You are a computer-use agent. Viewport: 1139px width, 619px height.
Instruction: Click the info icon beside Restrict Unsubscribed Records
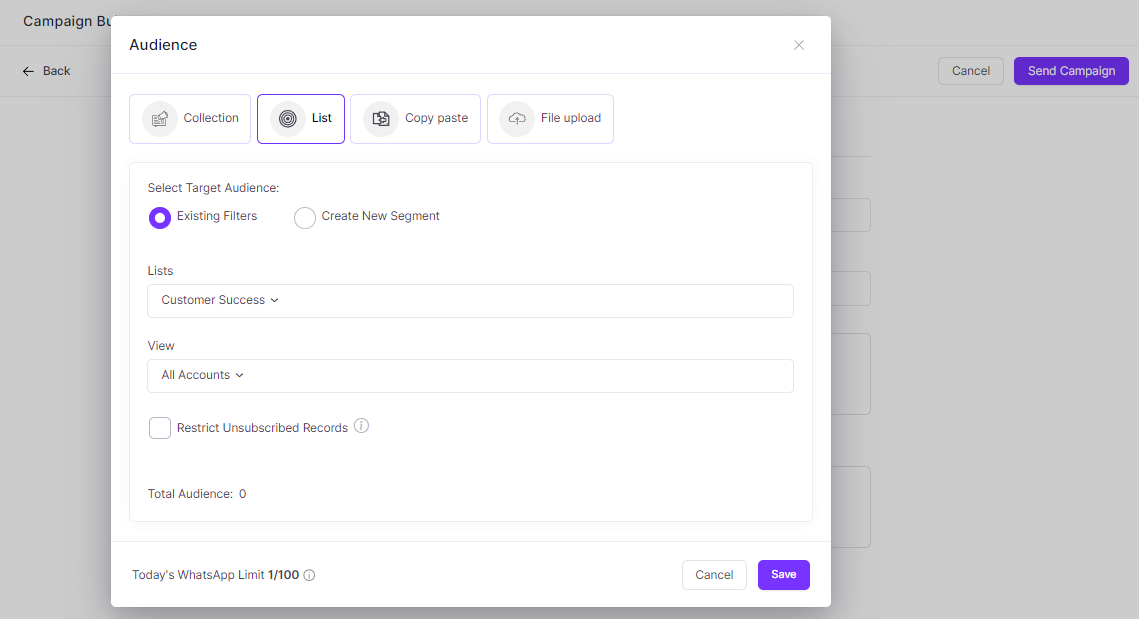(x=361, y=426)
